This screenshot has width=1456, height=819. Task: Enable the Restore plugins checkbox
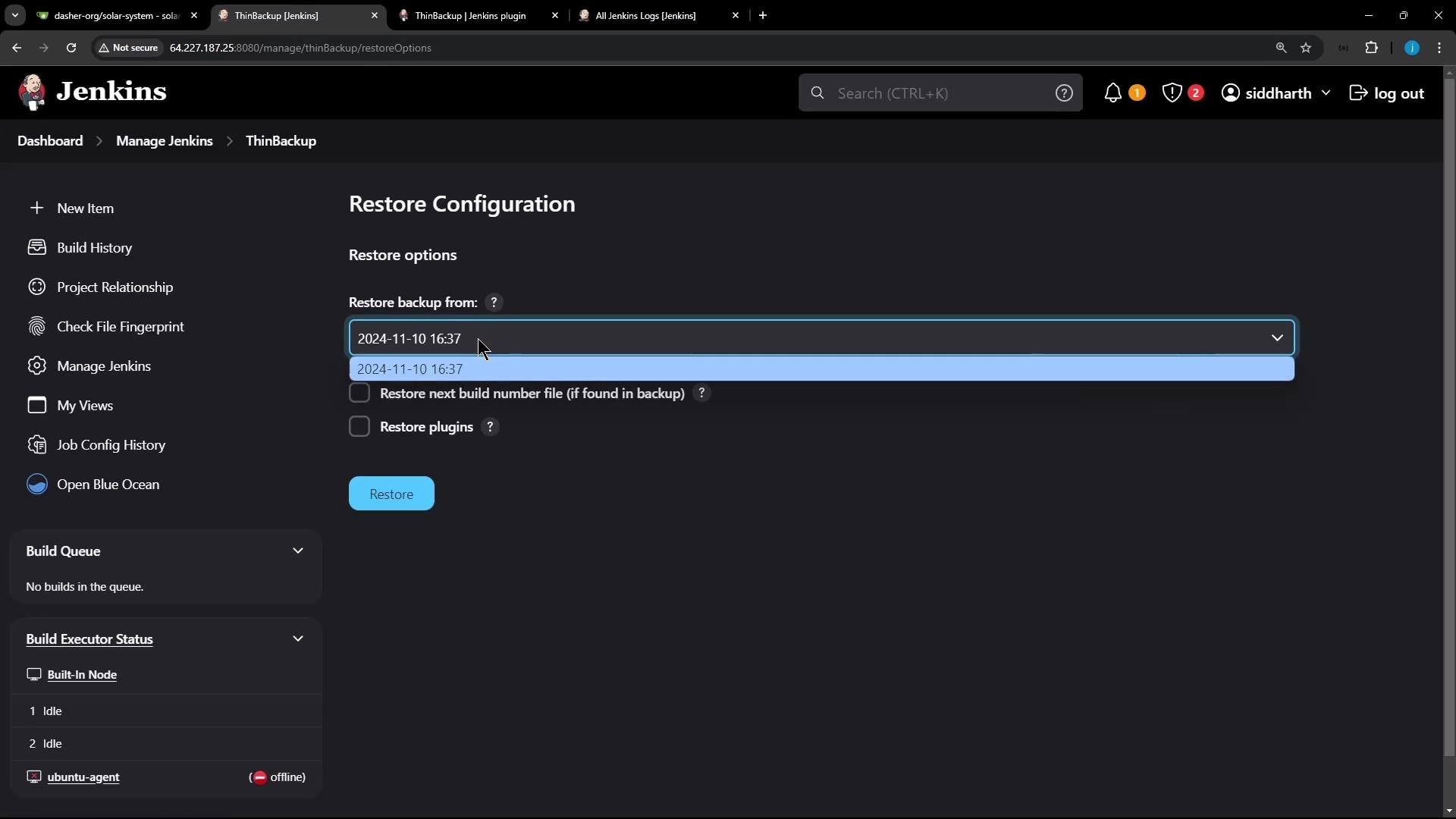359,426
